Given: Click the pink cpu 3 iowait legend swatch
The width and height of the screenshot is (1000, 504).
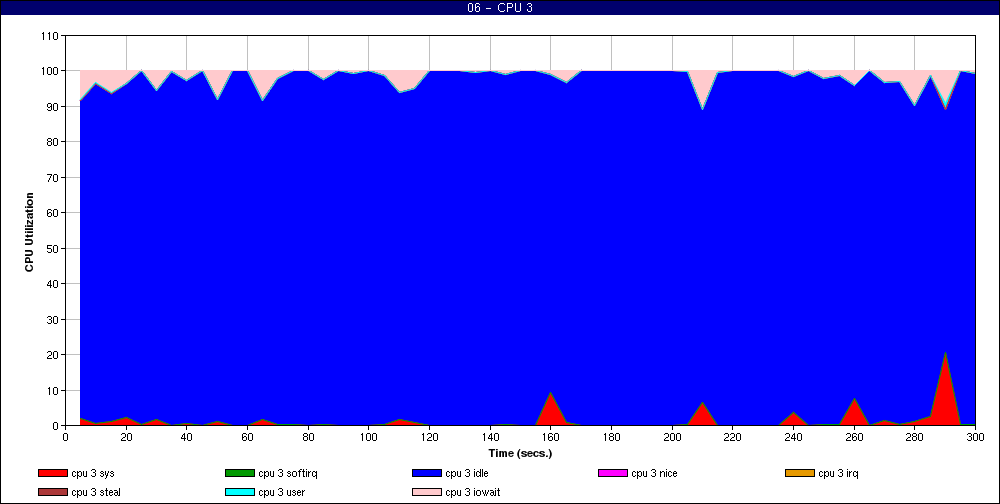Looking at the screenshot, I should coord(427,493).
